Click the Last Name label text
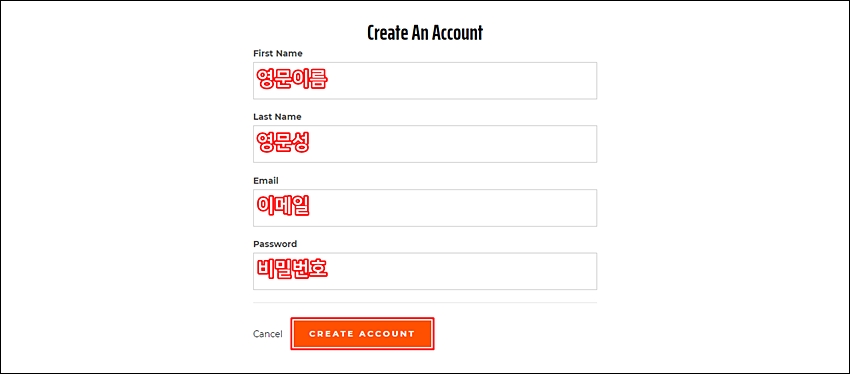Viewport: 850px width, 374px height. click(277, 117)
